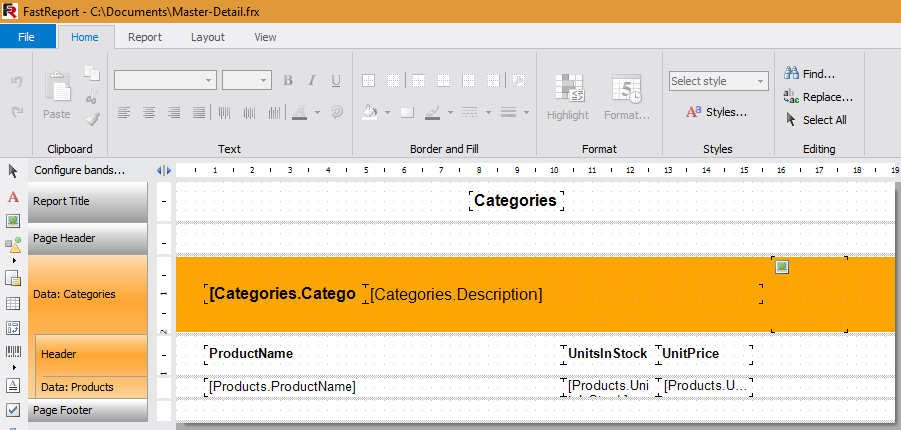This screenshot has width=901, height=430.
Task: Open the File menu
Action: coord(27,37)
